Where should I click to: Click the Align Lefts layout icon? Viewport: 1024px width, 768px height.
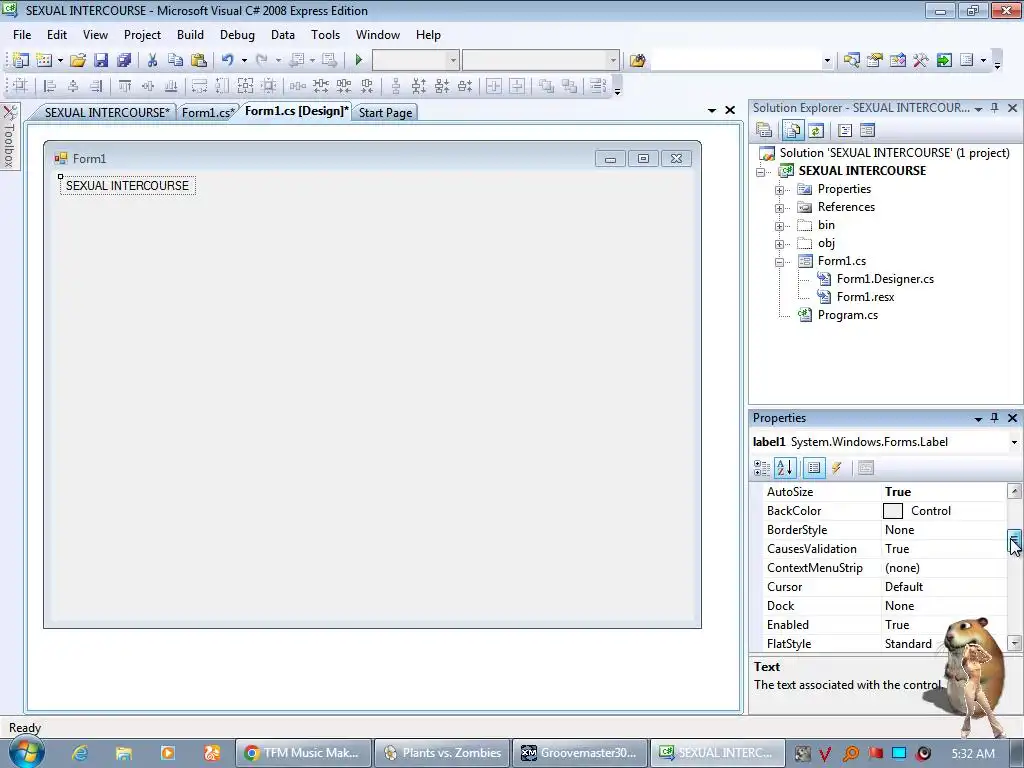pos(50,86)
